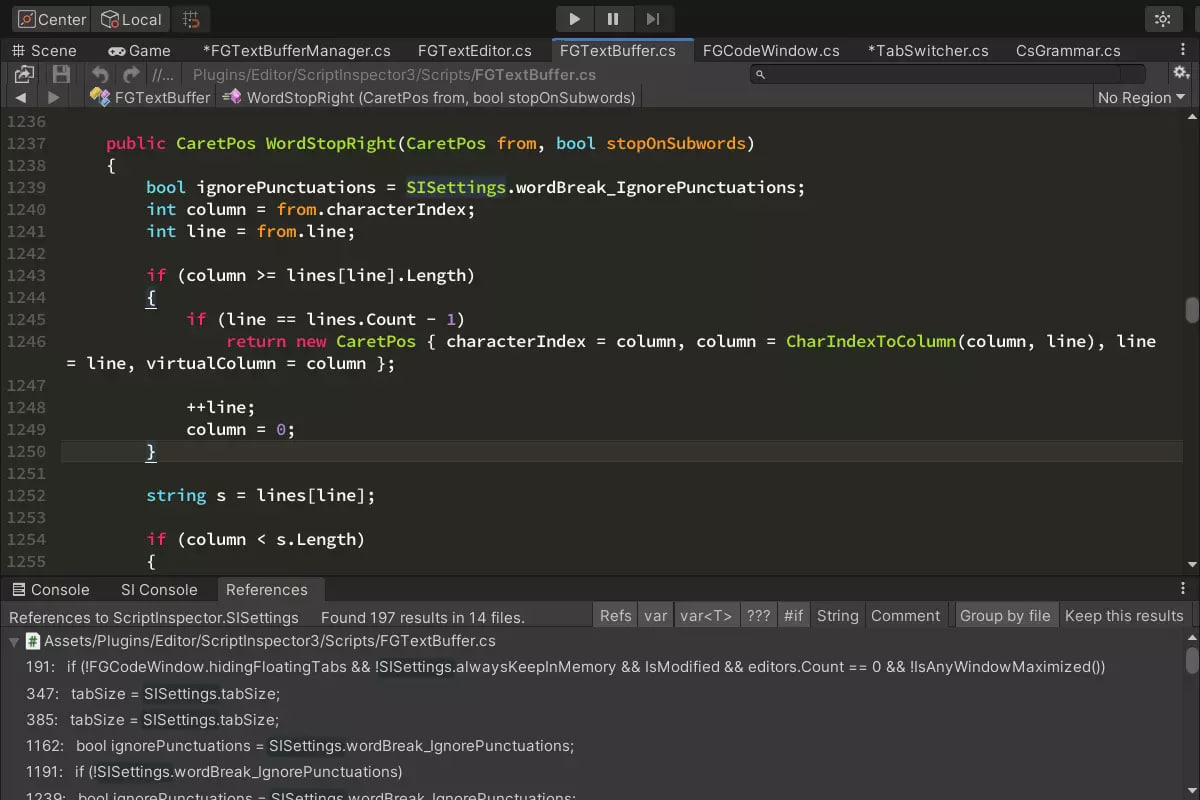Open the References panel options via three-dot icon
The image size is (1200, 800).
[1184, 589]
